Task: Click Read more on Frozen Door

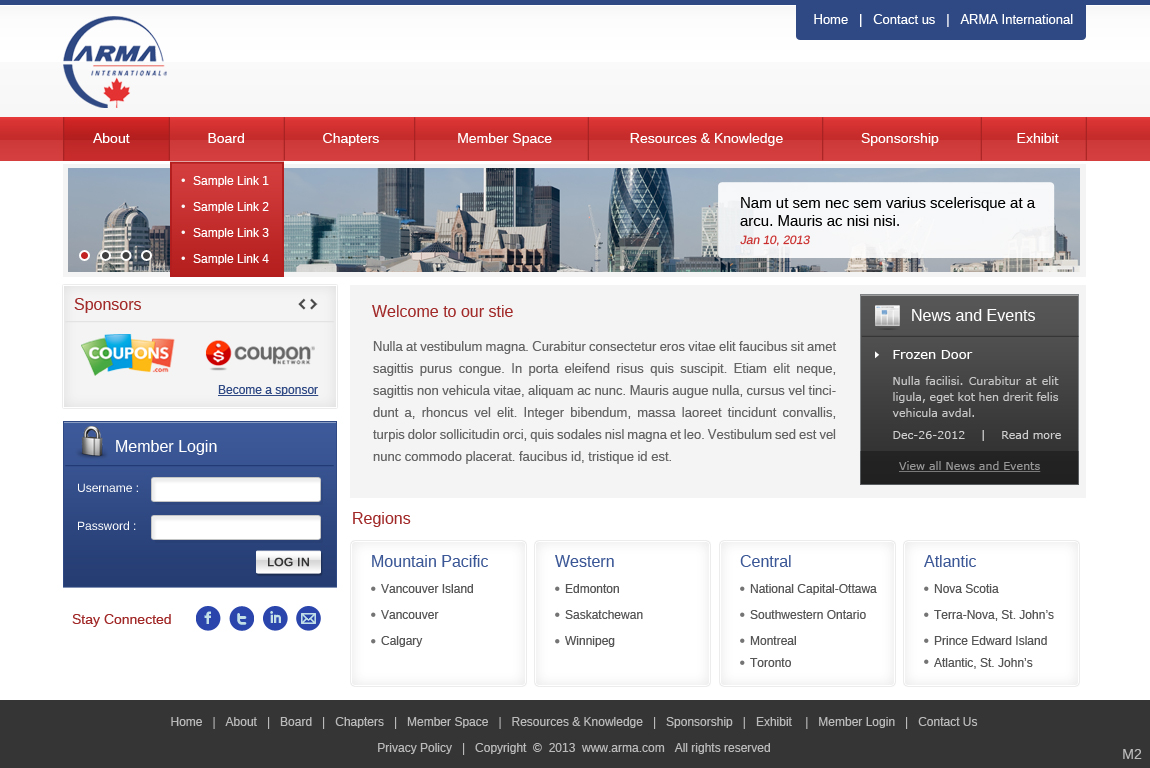Action: (x=1030, y=435)
